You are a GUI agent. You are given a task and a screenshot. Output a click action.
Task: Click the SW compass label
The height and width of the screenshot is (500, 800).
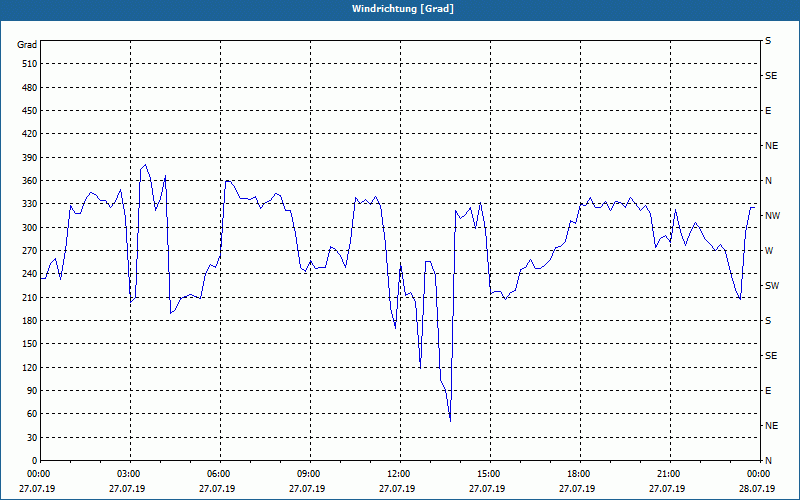(772, 286)
